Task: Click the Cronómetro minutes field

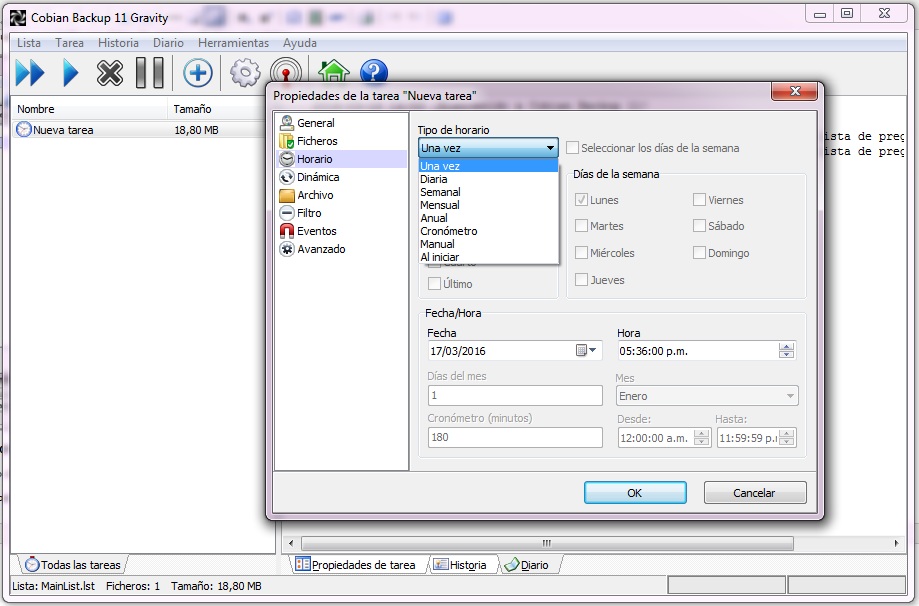Action: click(x=515, y=437)
